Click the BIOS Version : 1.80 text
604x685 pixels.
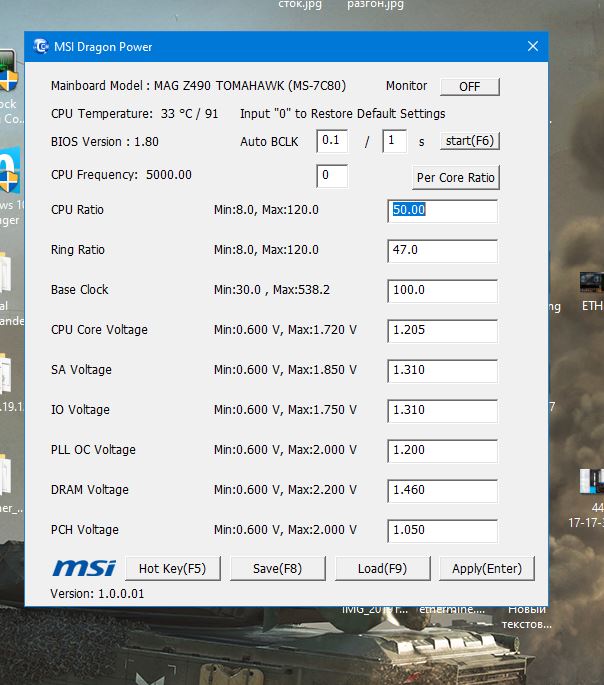(105, 142)
